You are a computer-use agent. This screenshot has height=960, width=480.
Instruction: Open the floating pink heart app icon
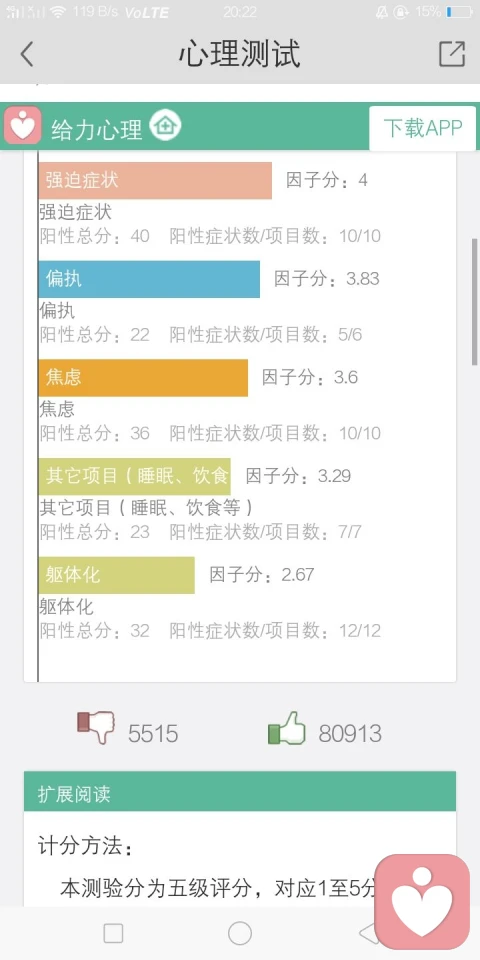(x=422, y=901)
